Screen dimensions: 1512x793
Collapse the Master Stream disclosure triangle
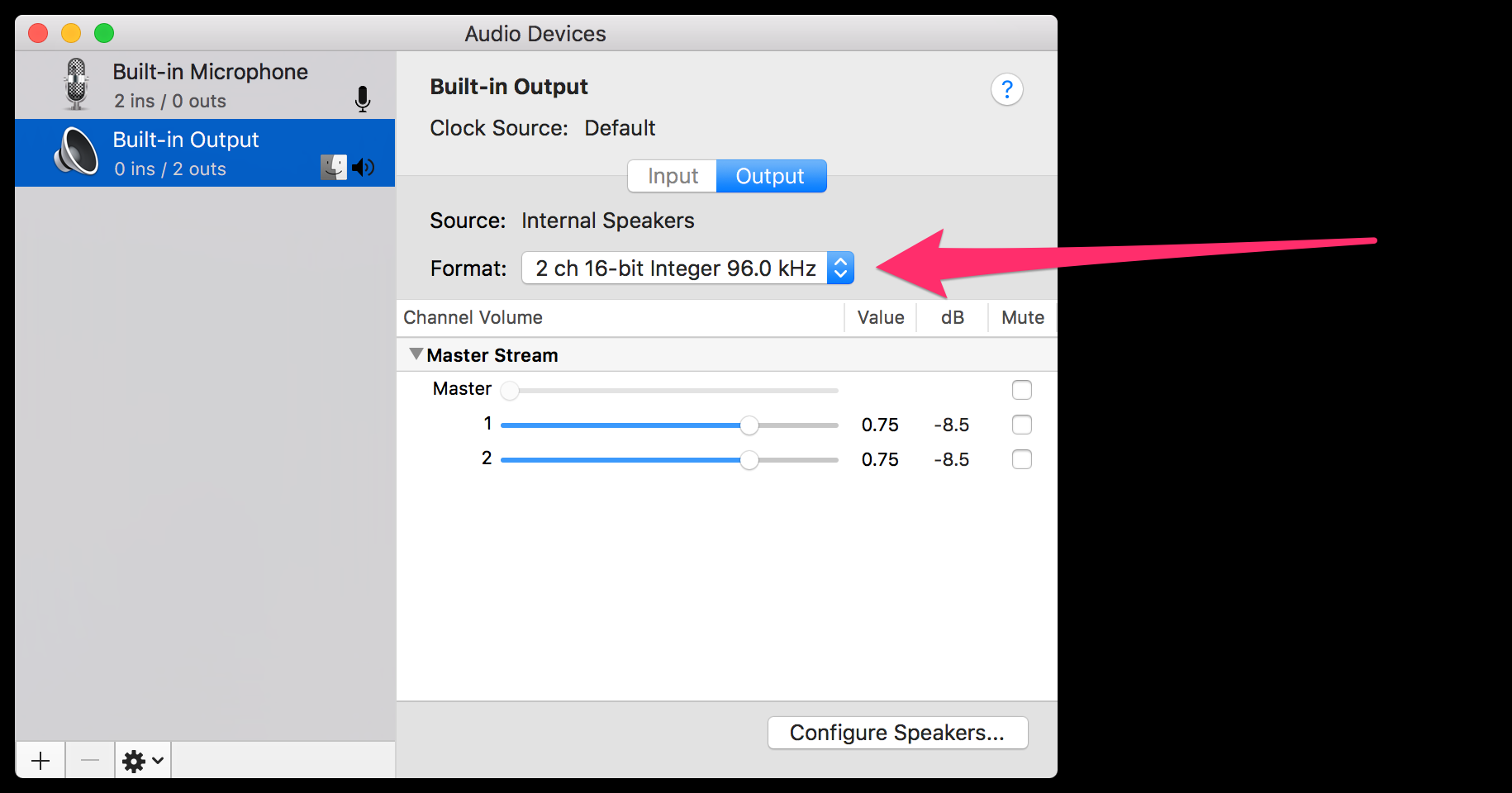(x=416, y=354)
